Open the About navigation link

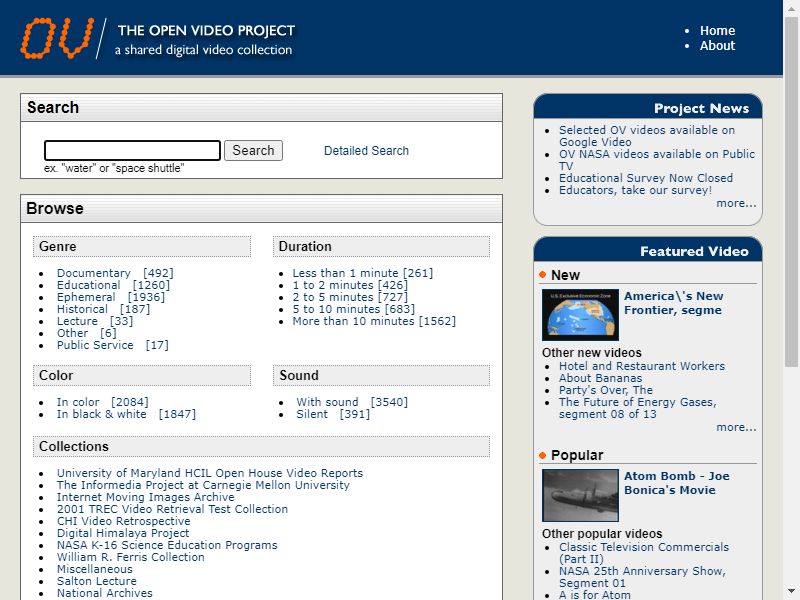[717, 45]
